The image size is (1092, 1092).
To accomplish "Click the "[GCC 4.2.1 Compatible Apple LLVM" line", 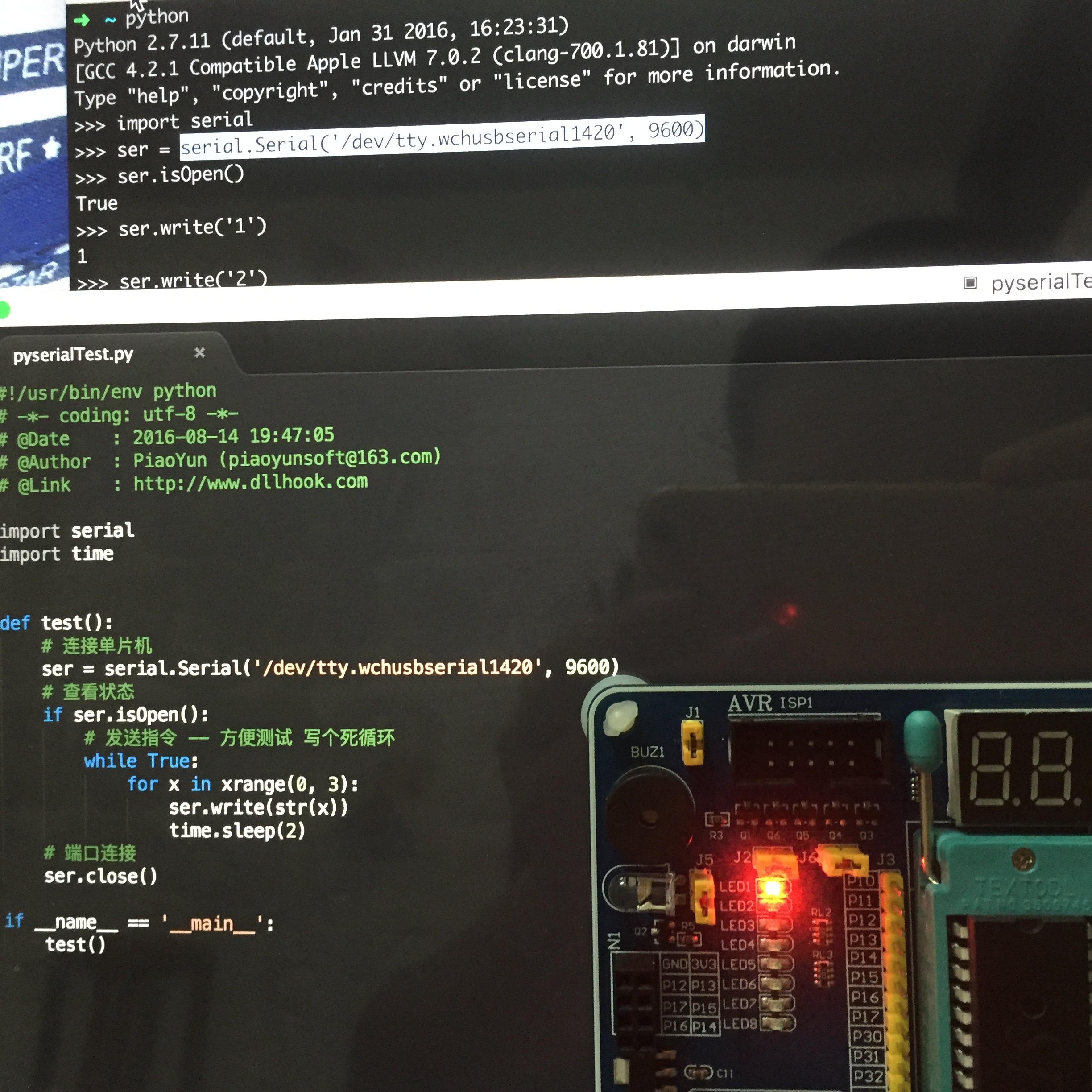I will click(x=435, y=58).
